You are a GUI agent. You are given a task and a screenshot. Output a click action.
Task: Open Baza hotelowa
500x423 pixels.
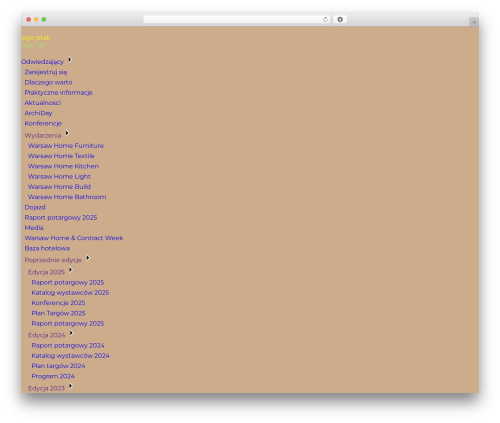pyautogui.click(x=47, y=248)
